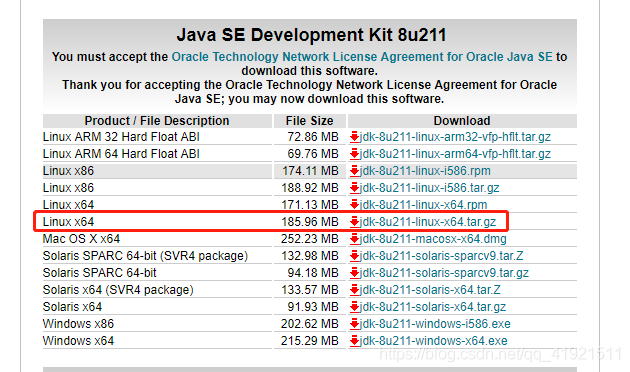The image size is (630, 372).
Task: Download jdk-8u211-solaris-x64.tar.Z
Action: 430,290
